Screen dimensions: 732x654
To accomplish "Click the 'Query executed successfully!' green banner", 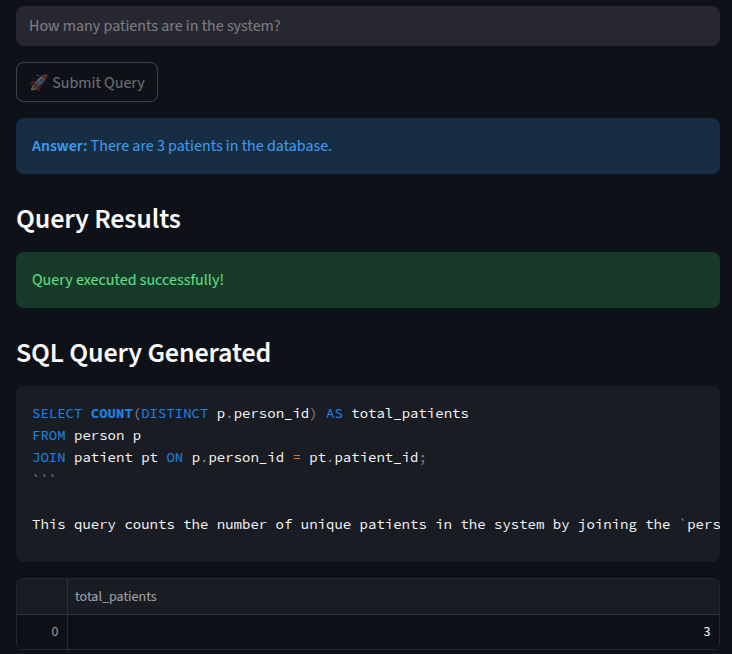I will point(367,280).
